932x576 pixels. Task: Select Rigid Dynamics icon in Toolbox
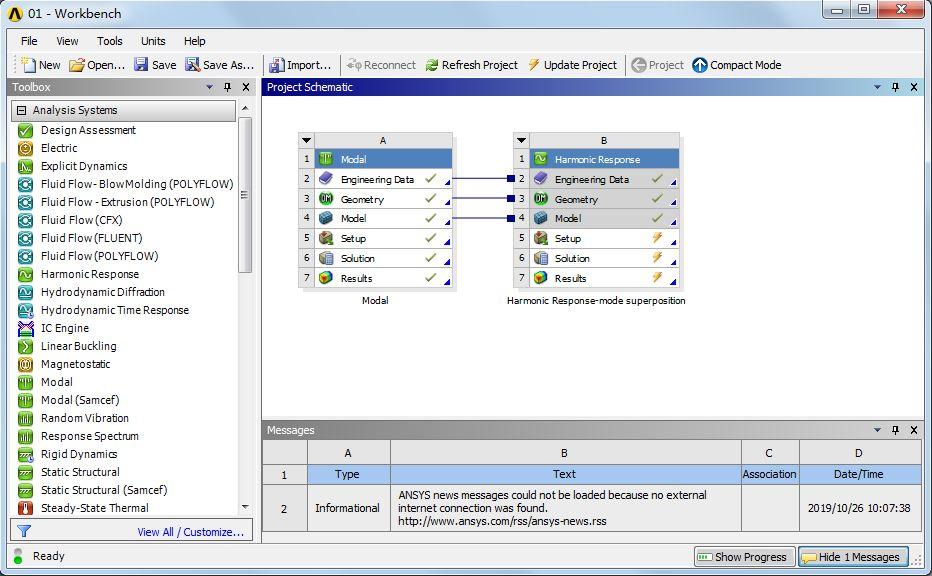pyautogui.click(x=25, y=455)
